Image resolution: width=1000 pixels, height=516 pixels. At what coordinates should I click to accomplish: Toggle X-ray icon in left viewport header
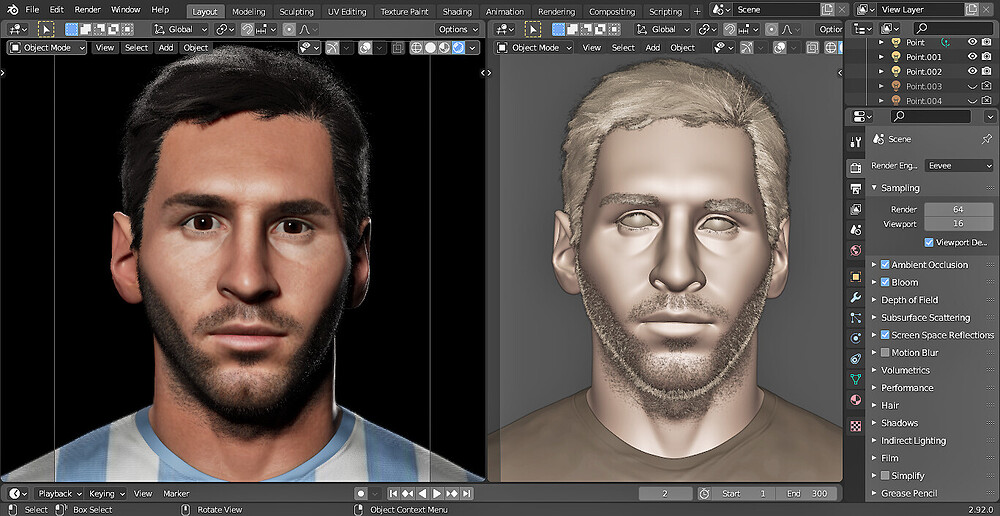(397, 48)
